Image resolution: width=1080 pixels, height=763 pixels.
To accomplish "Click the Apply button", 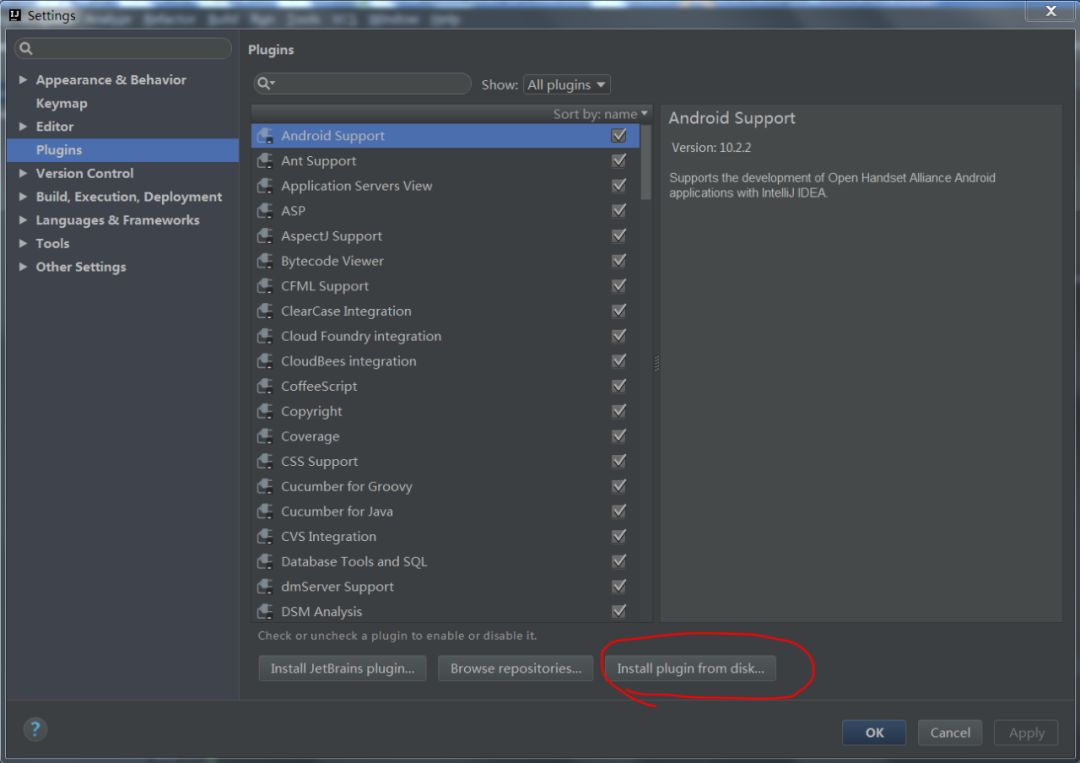I will pos(1026,733).
